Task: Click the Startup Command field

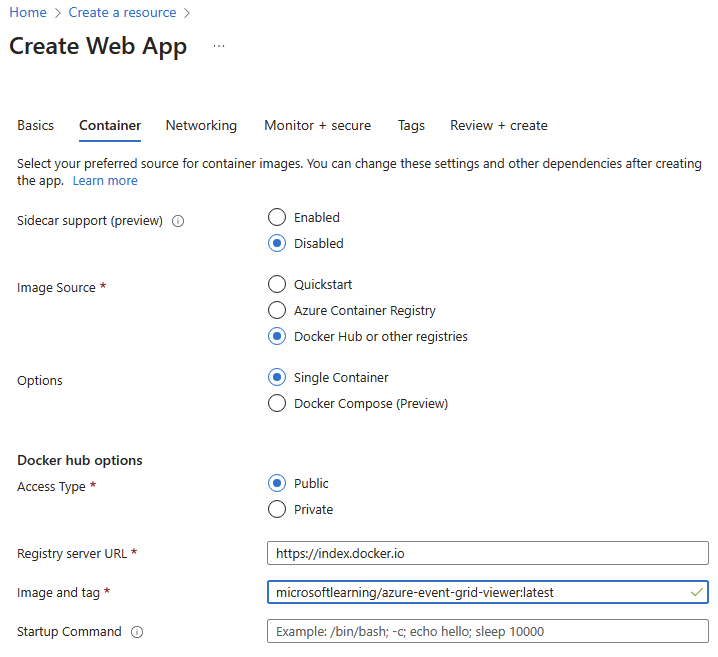Action: pos(488,631)
